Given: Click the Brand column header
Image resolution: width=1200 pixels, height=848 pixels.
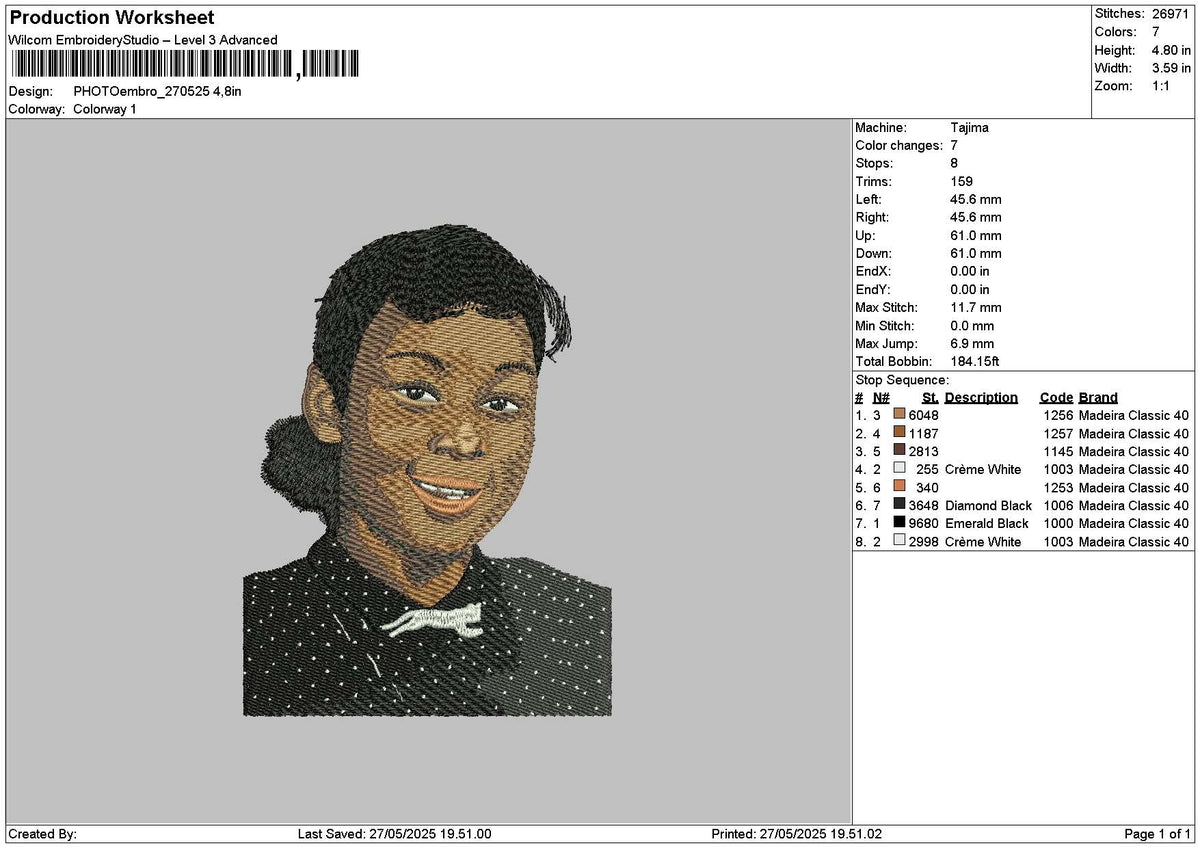Looking at the screenshot, I should 1097,397.
